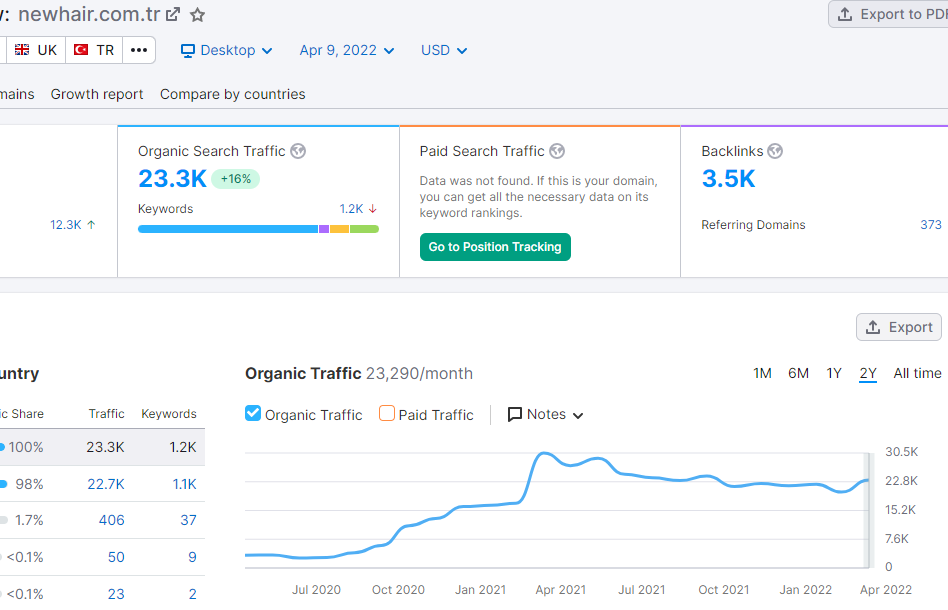Screen dimensions: 948x610
Task: Click the keywords distribution color bar
Action: [258, 229]
